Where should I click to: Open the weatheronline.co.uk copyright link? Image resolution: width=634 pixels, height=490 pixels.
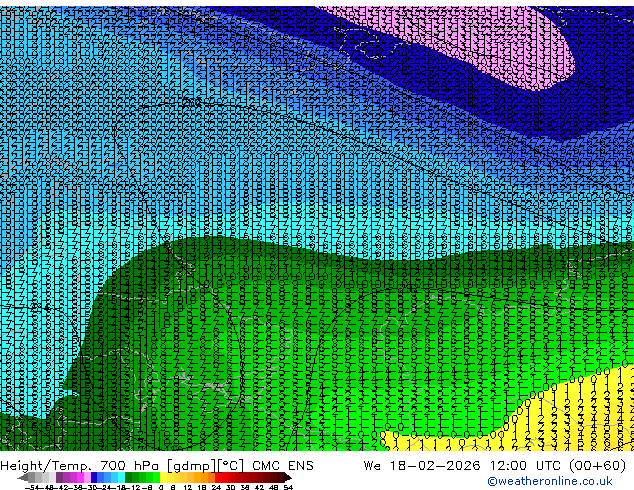(x=549, y=481)
